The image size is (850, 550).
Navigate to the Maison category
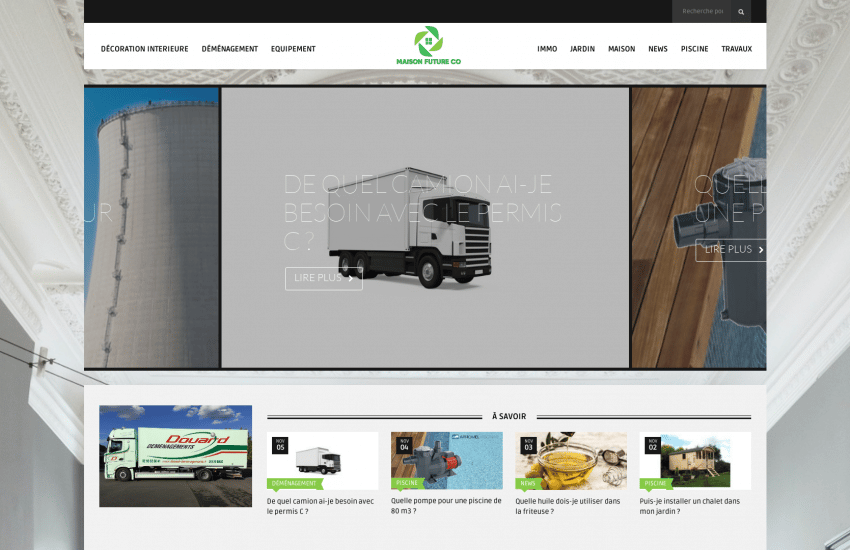coord(621,49)
